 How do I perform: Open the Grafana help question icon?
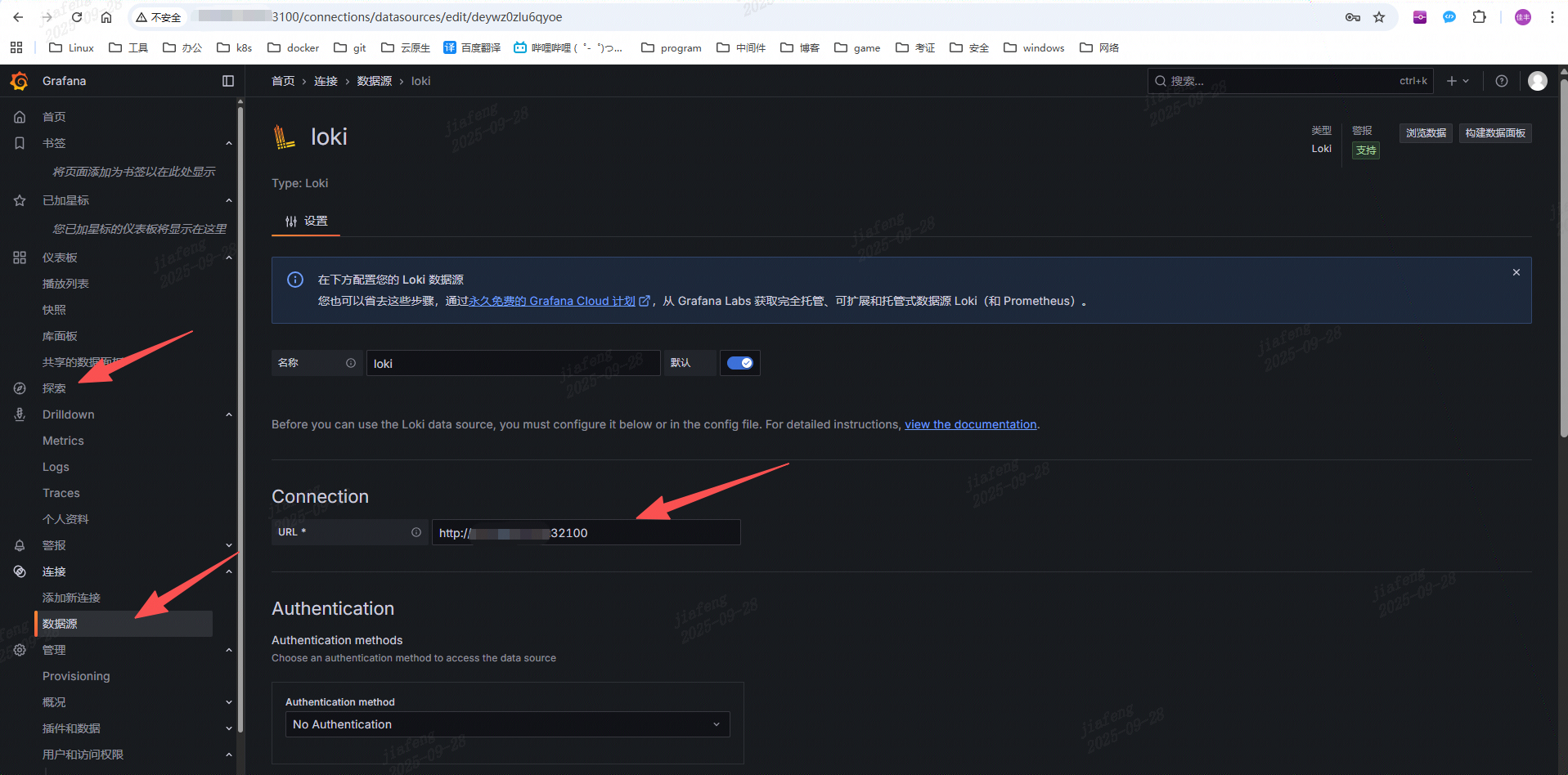coord(1502,81)
